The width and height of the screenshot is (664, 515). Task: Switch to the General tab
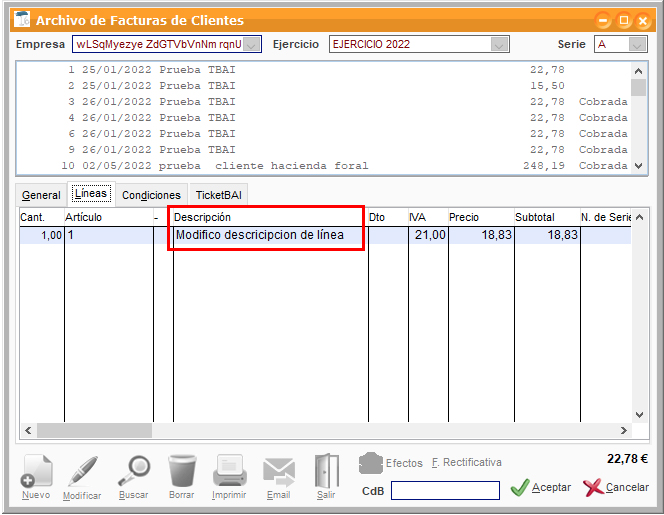[x=41, y=195]
